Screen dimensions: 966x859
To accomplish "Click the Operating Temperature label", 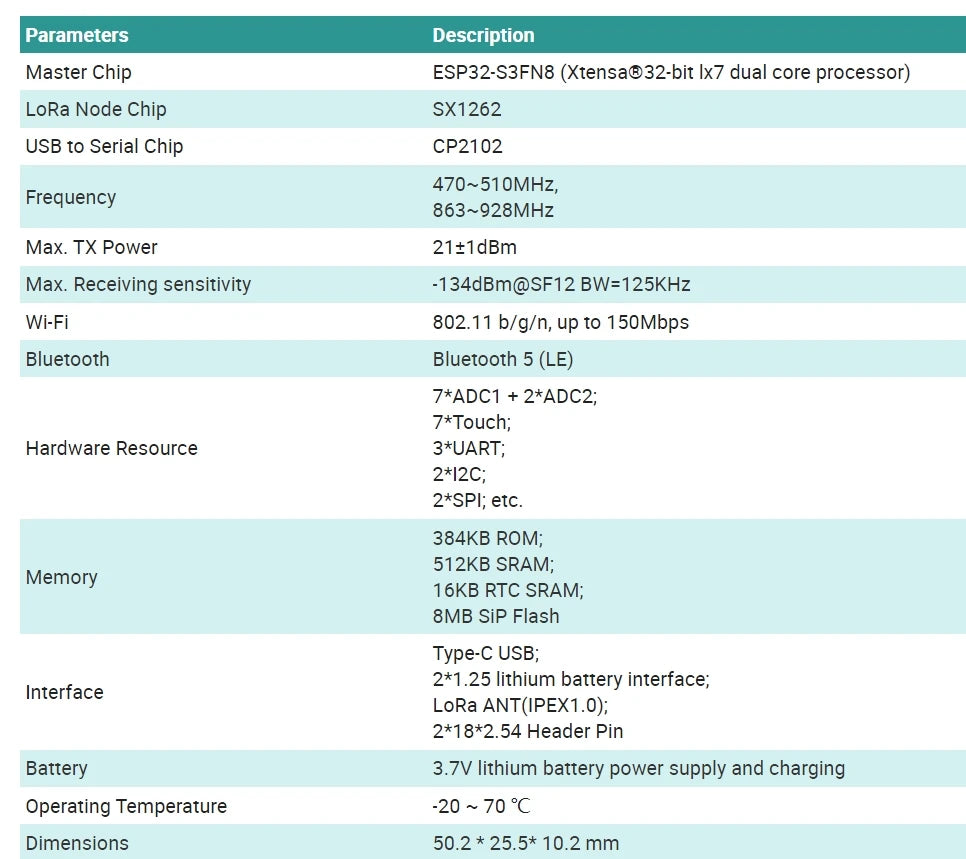I will pos(126,806).
